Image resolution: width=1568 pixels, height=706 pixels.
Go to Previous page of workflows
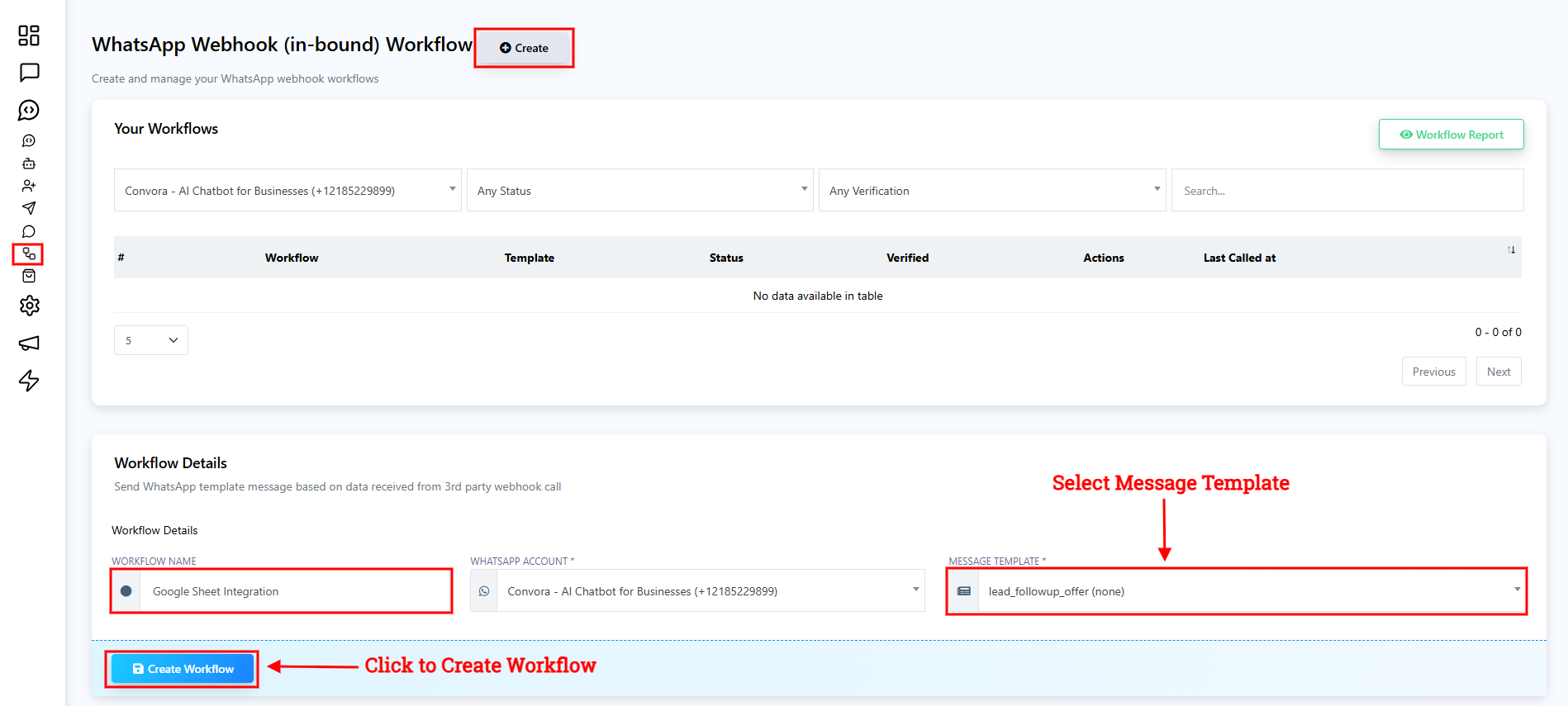pyautogui.click(x=1433, y=372)
